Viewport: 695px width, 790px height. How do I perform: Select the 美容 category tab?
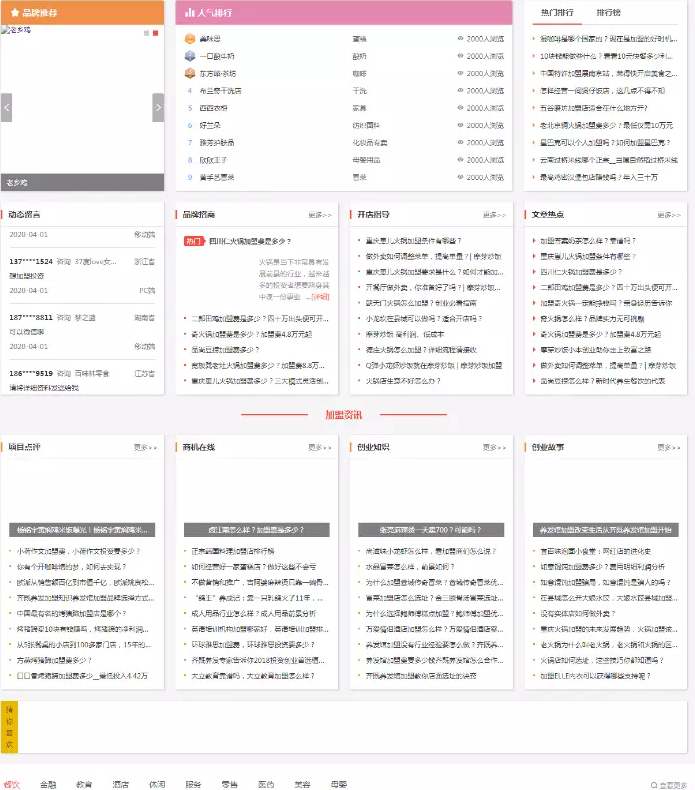coord(302,784)
